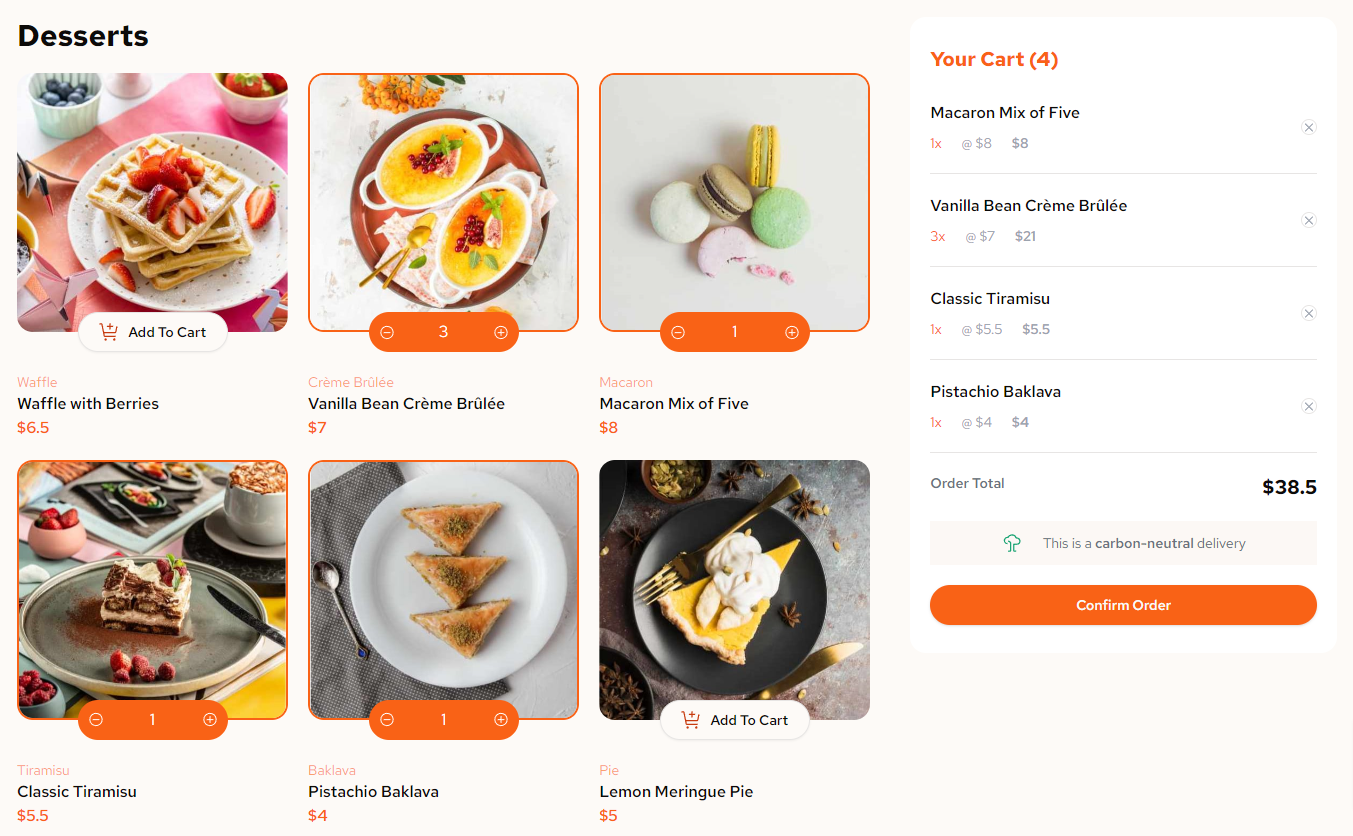Click minus icon on Macaron Mix card
This screenshot has width=1353, height=836.
pyautogui.click(x=678, y=333)
